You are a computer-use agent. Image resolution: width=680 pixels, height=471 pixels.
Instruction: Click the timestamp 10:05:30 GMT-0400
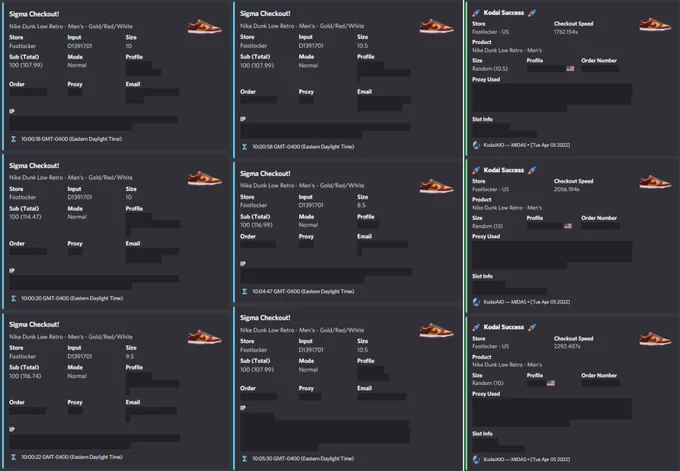(x=303, y=459)
